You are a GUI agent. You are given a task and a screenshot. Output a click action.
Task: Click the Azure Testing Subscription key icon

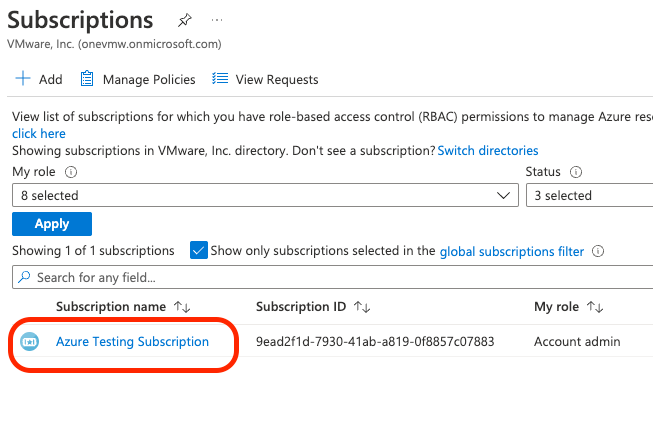(x=30, y=342)
